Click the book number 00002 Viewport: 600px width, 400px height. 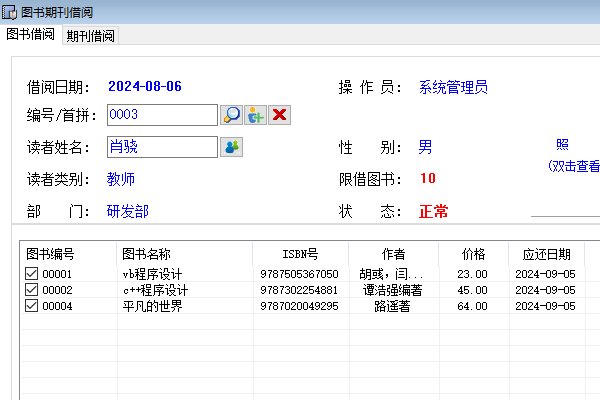coord(57,290)
